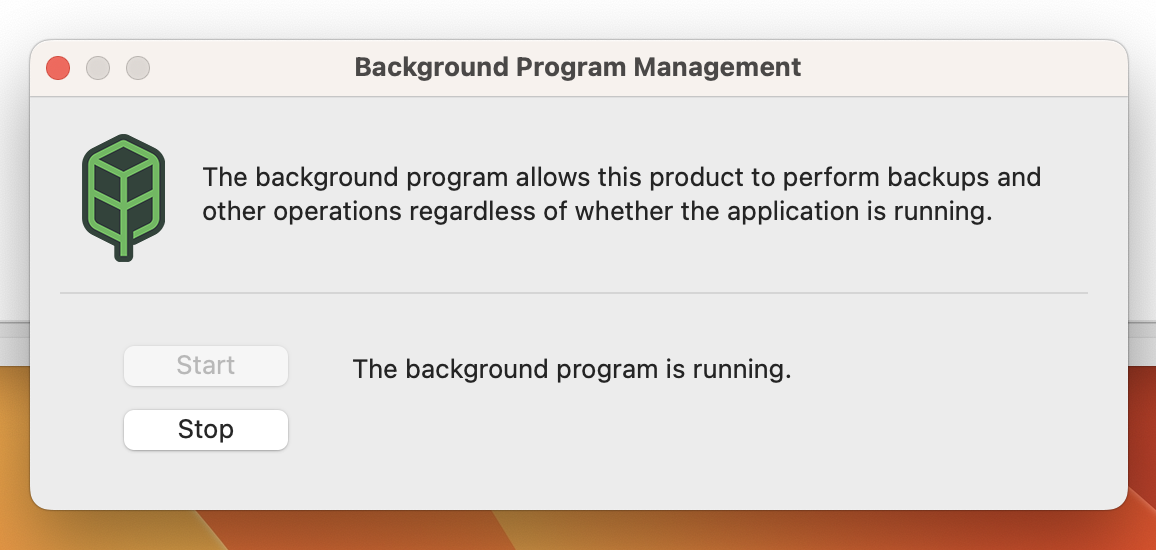Click the empty title bar area right of the title
The width and height of the screenshot is (1156, 550).
(x=958, y=68)
